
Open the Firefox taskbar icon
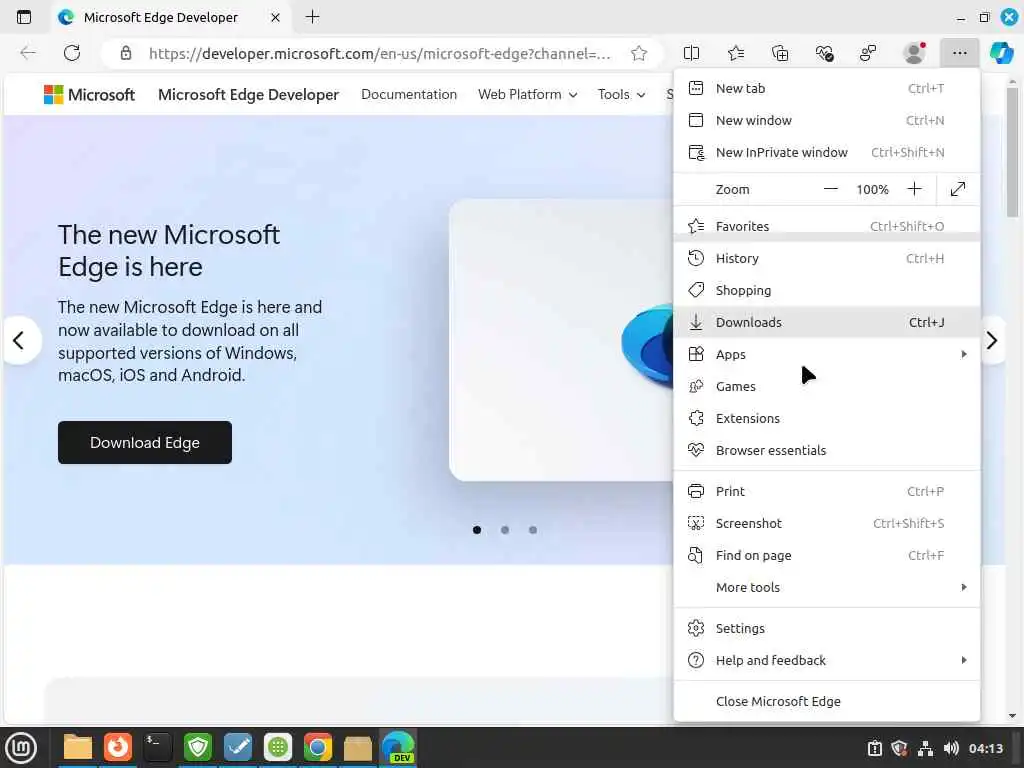pyautogui.click(x=118, y=746)
